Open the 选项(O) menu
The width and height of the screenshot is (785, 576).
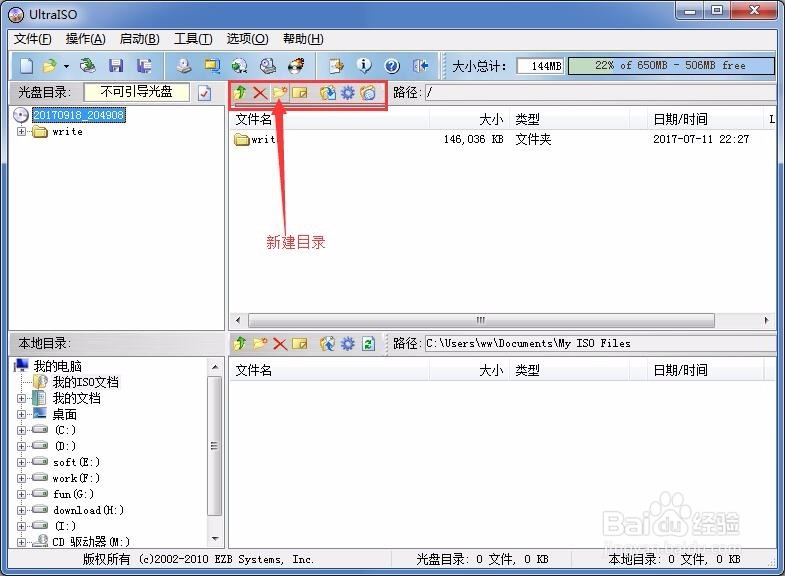(247, 39)
